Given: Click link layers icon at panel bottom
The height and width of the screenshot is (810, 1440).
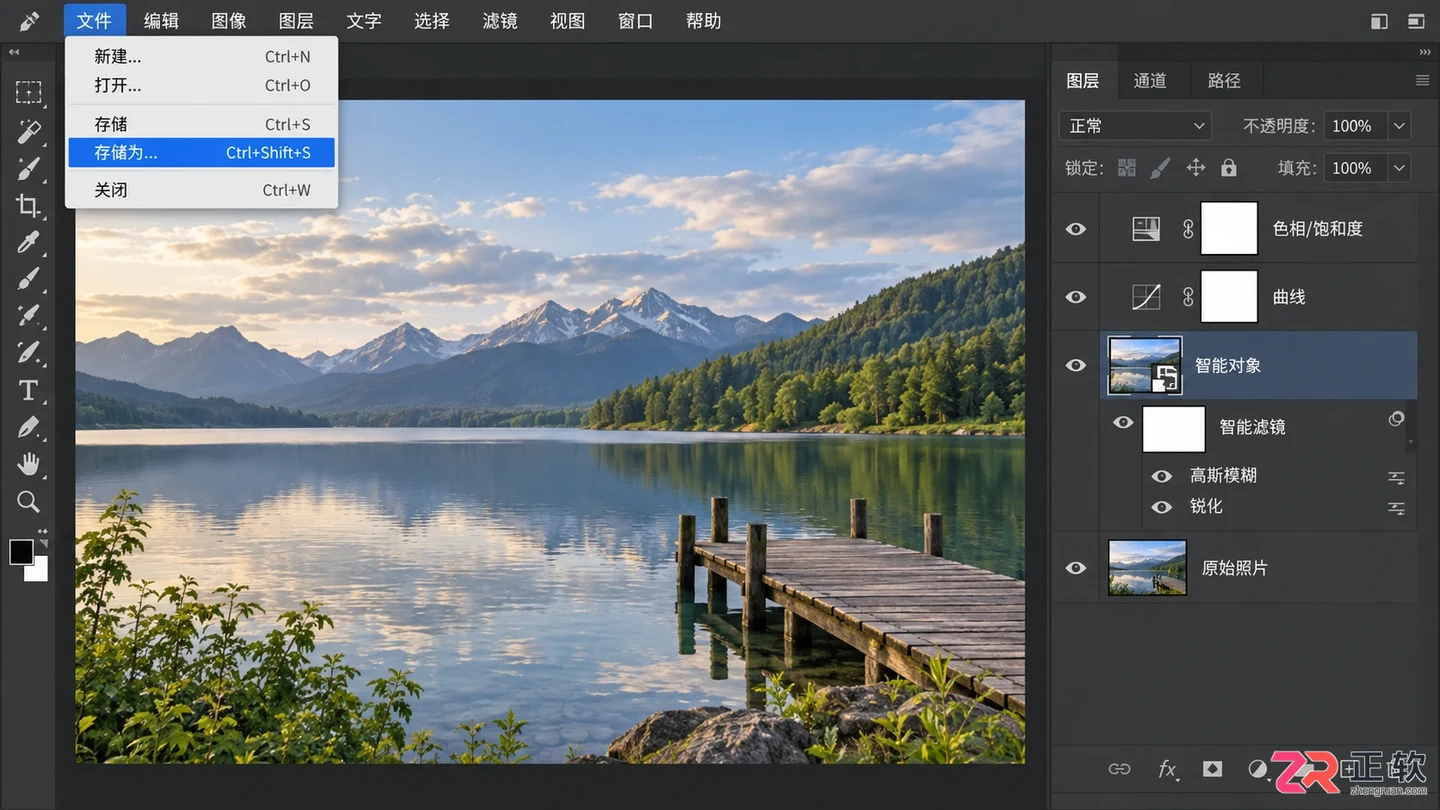Looking at the screenshot, I should (1119, 769).
